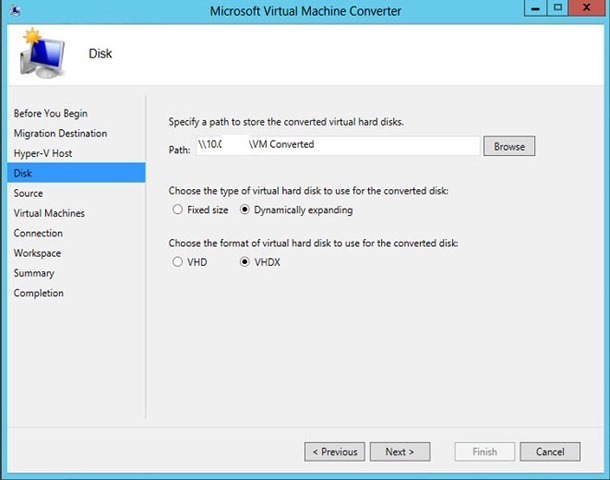
Task: Go to the Migration Destination step
Action: (60, 133)
